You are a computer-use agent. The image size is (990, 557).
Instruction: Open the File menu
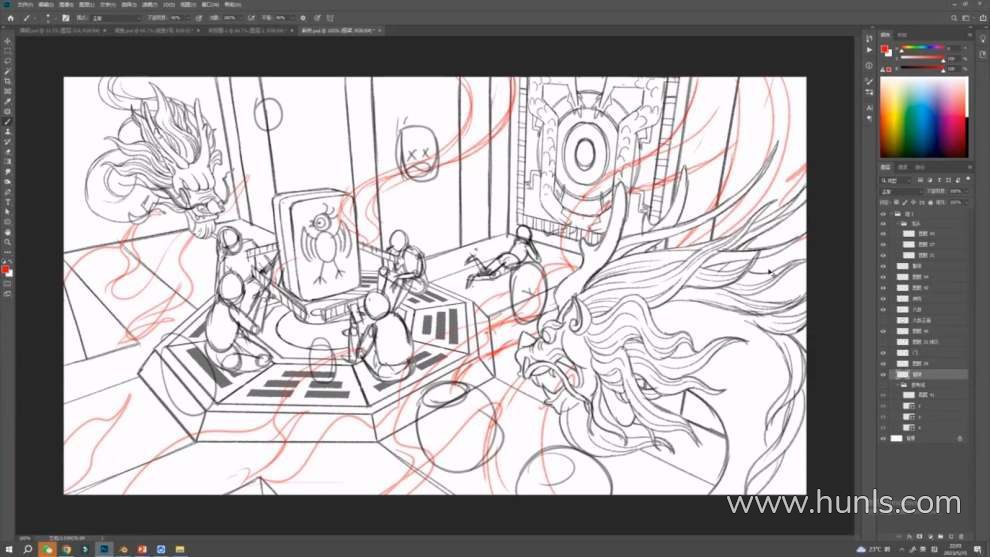[x=25, y=4]
